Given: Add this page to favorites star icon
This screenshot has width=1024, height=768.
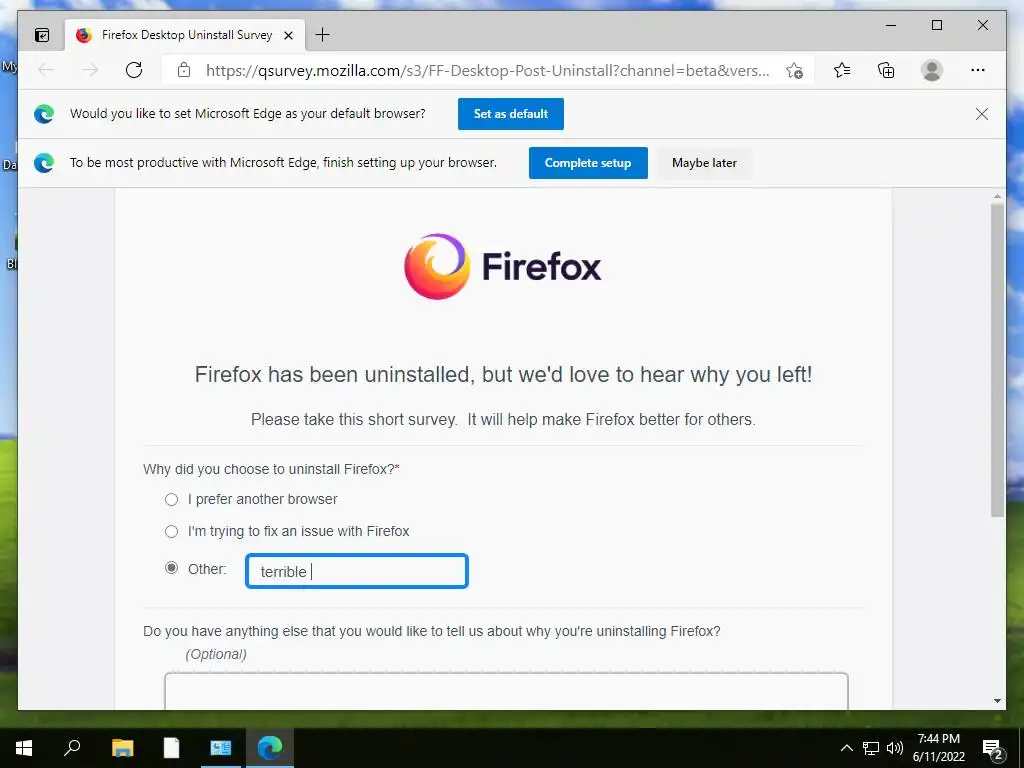Looking at the screenshot, I should [x=794, y=71].
